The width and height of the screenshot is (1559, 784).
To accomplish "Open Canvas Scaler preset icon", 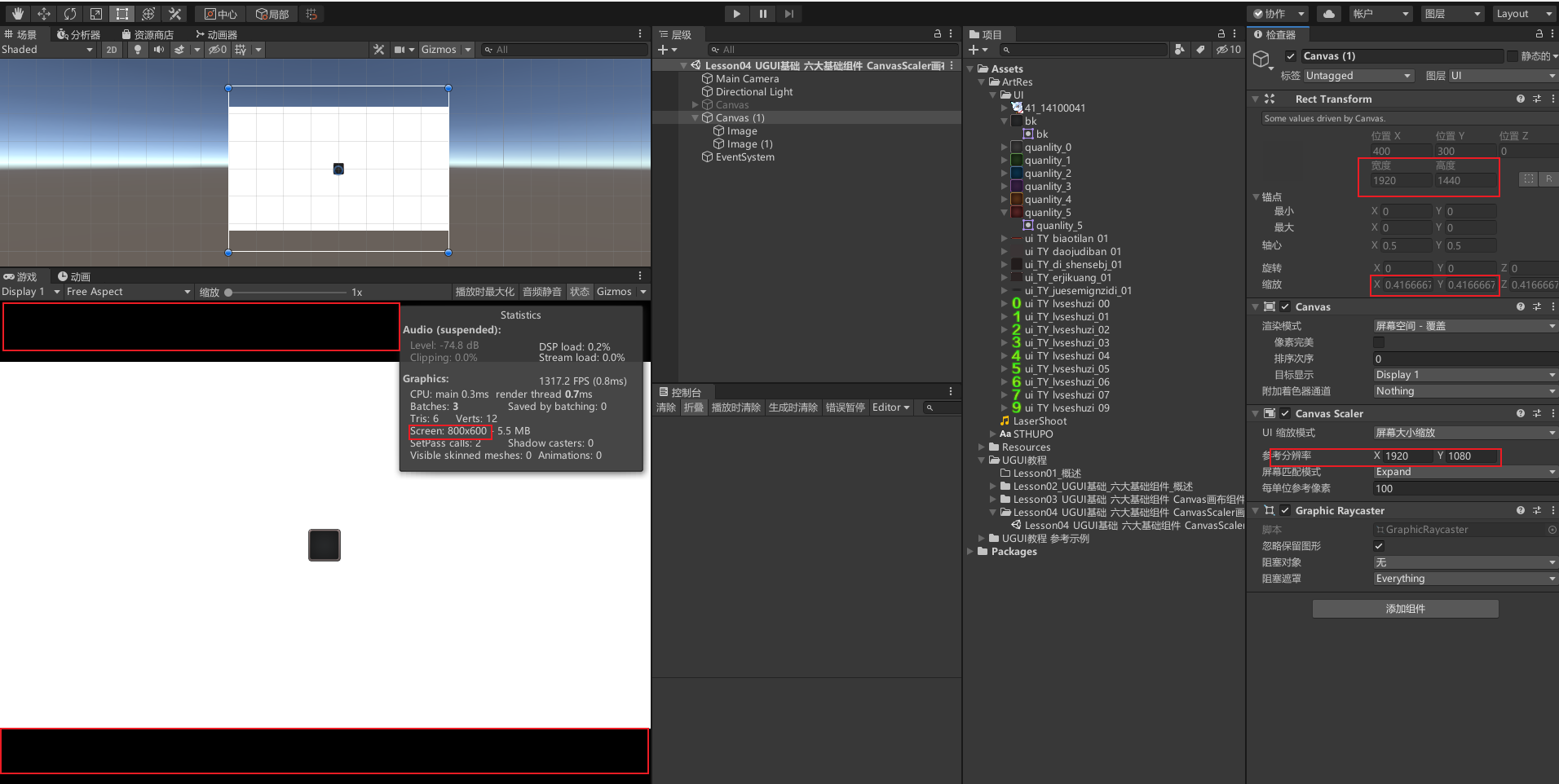I will coord(1537,413).
